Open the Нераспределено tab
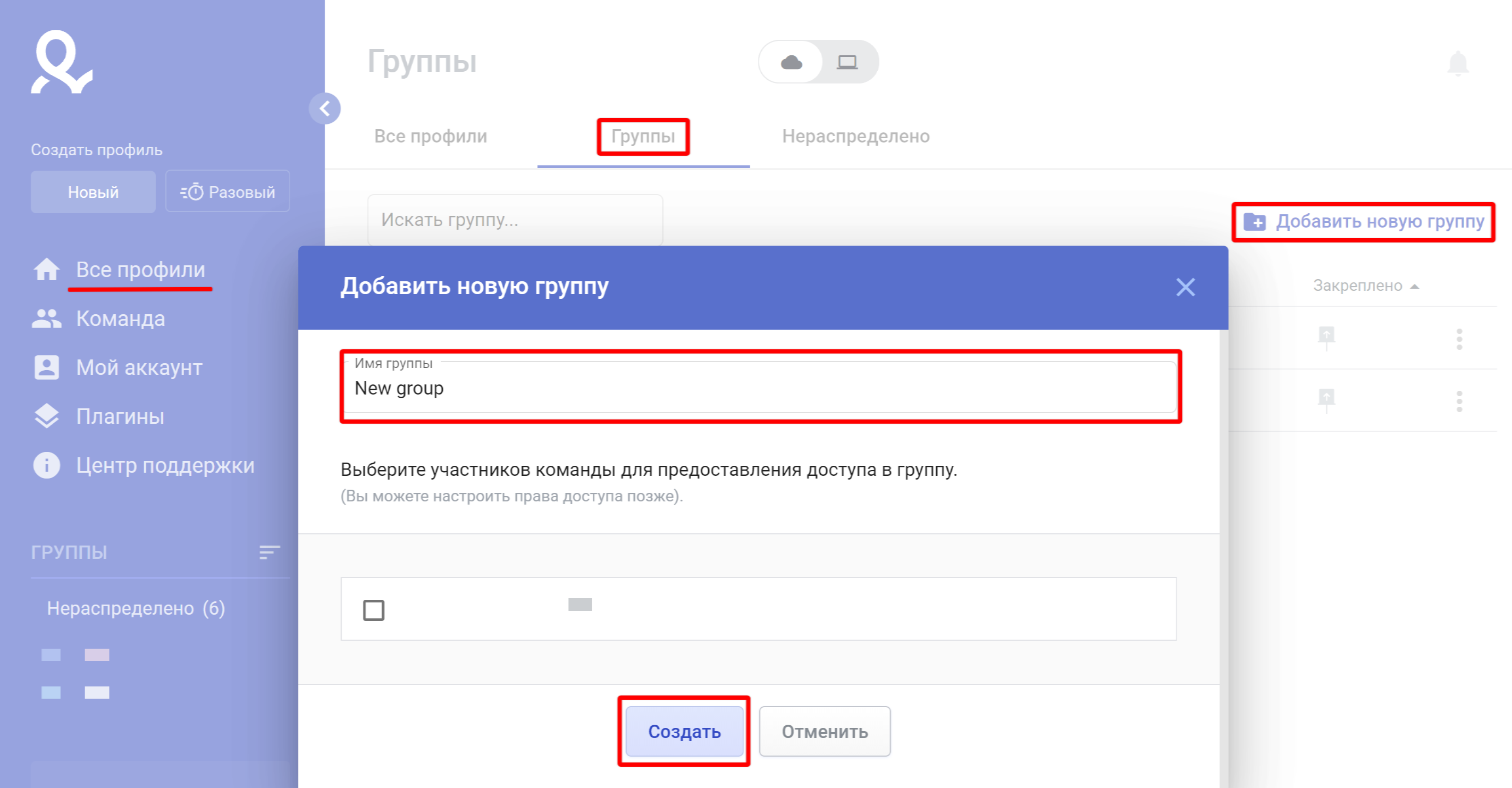 pyautogui.click(x=856, y=136)
